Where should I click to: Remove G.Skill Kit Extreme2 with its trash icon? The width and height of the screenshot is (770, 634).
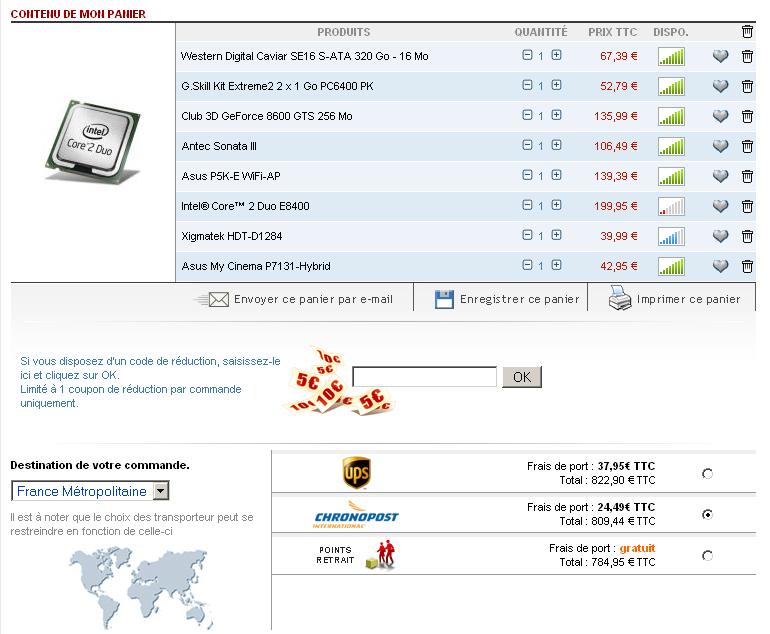point(747,86)
